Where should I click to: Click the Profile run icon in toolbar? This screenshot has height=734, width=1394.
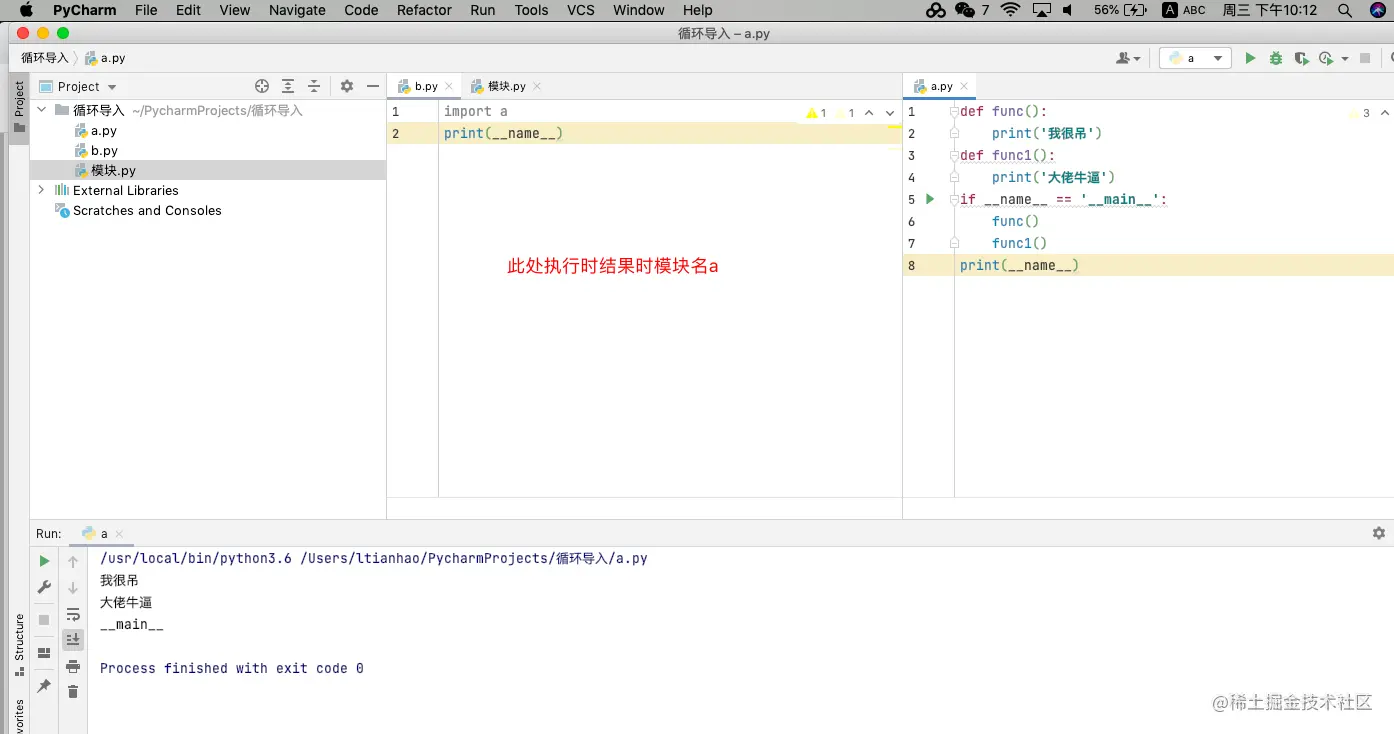point(1327,59)
